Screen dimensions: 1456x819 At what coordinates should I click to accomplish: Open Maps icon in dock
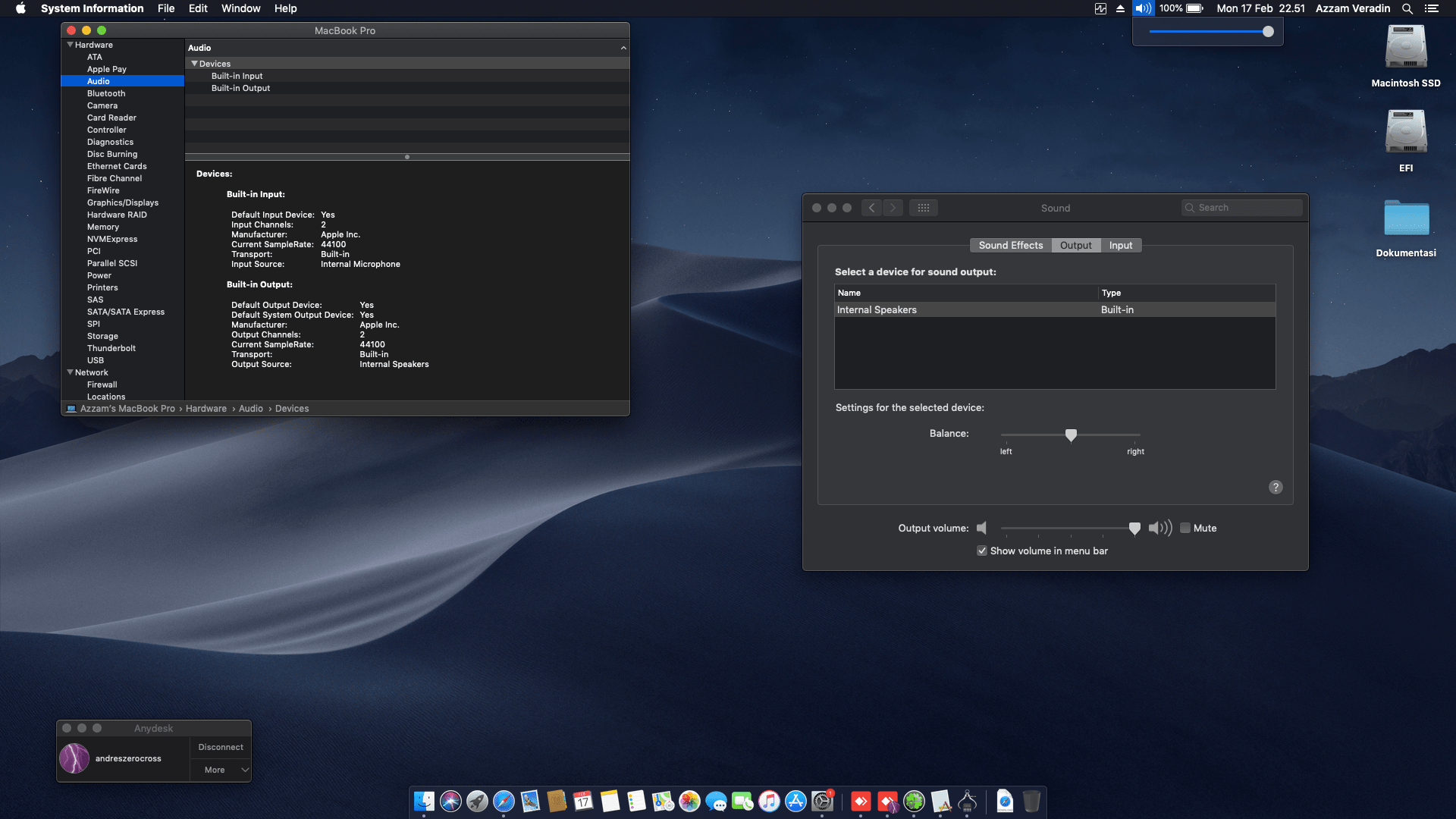663,801
